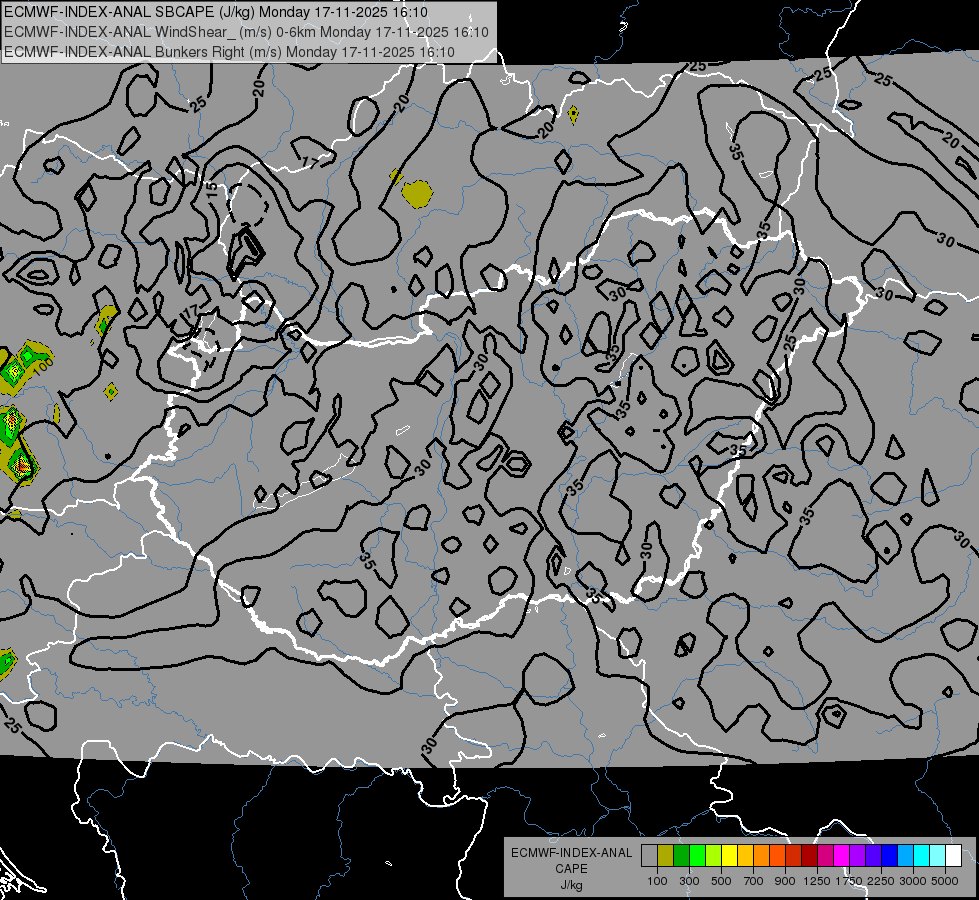
Task: Select the white legend swatch
Action: point(953,856)
